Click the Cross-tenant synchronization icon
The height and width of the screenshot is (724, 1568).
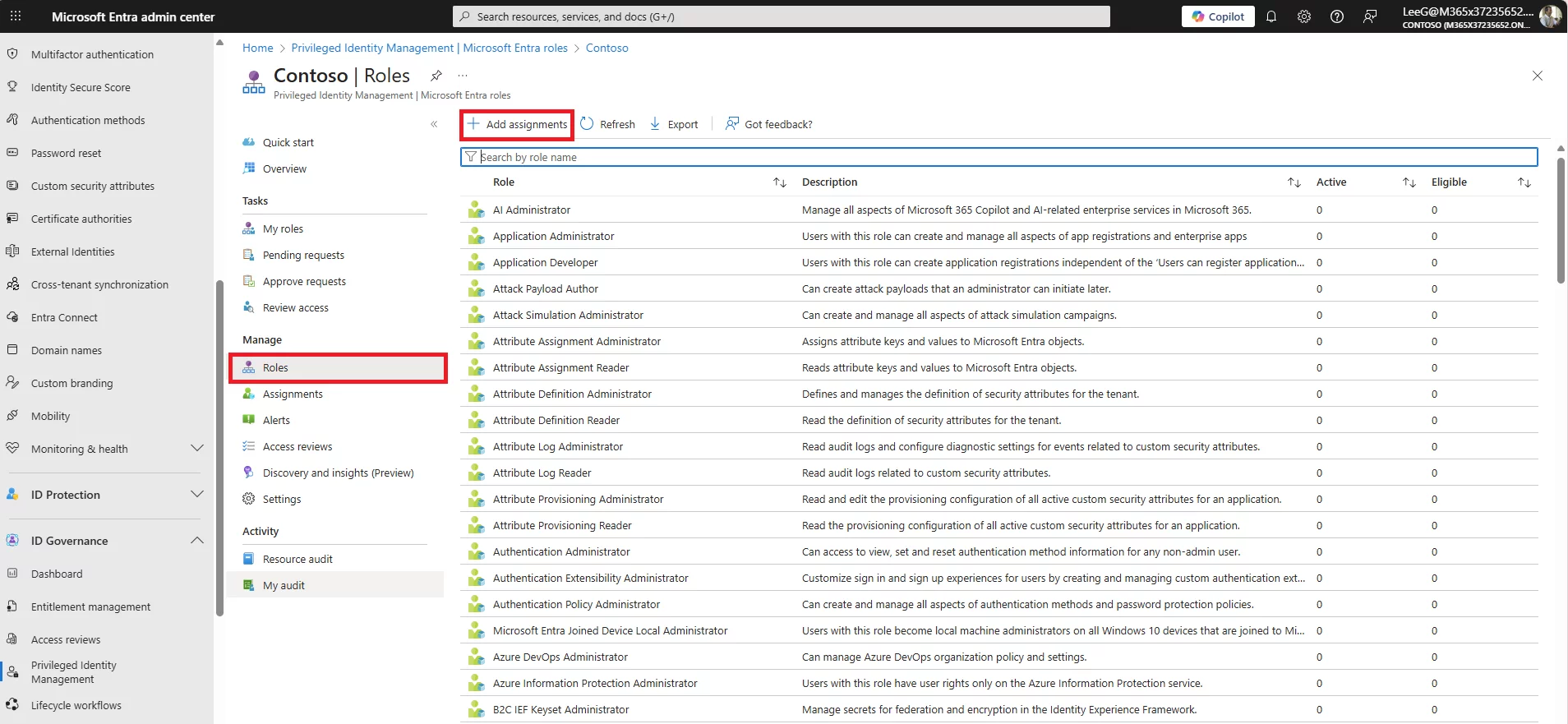click(12, 284)
